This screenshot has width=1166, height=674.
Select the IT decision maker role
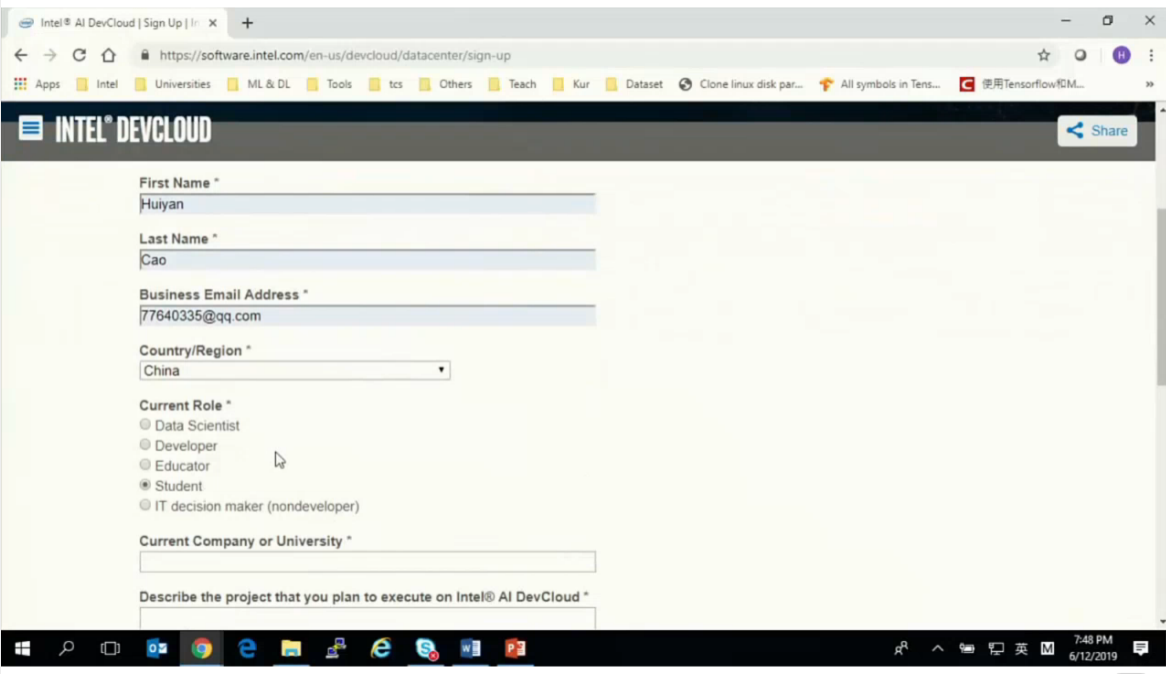tap(145, 505)
